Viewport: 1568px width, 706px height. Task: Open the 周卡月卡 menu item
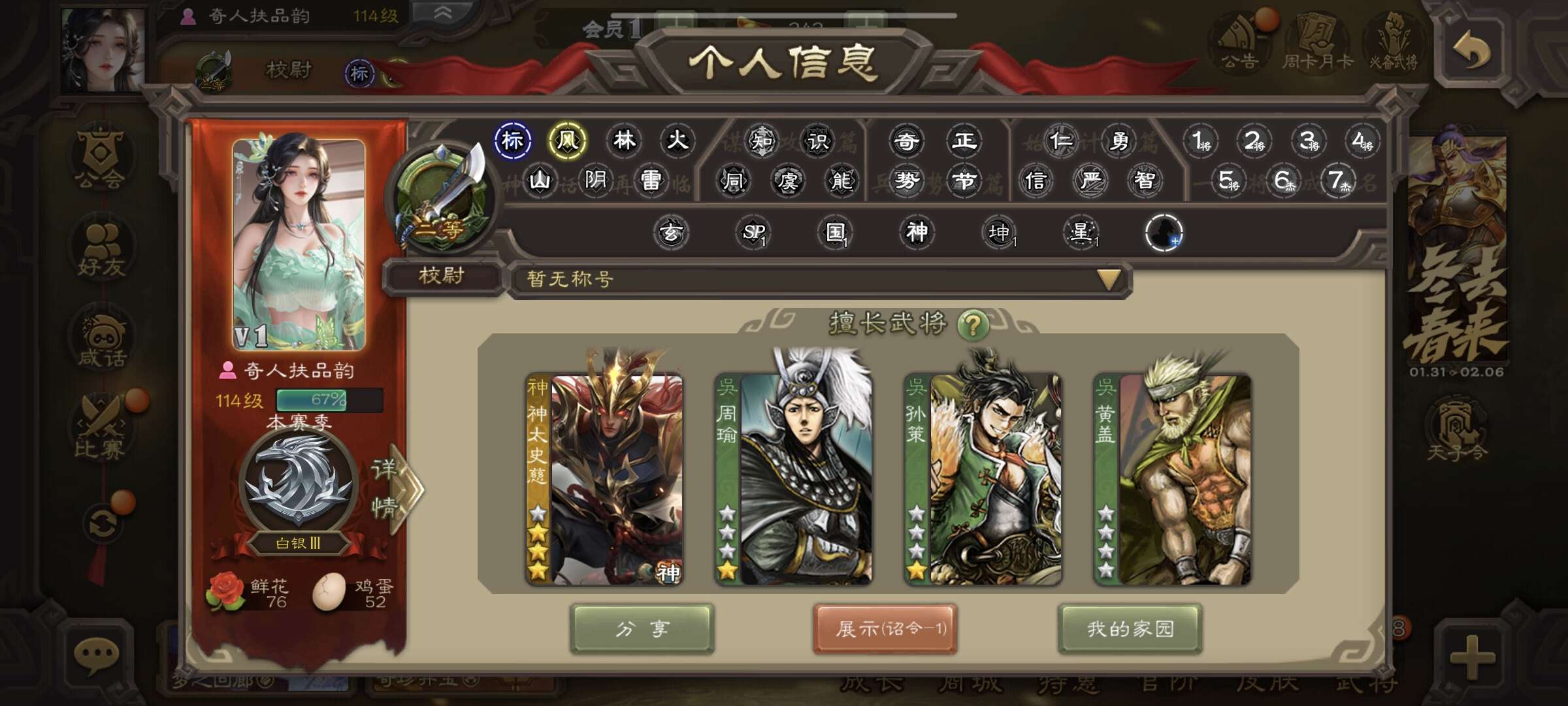click(1317, 41)
